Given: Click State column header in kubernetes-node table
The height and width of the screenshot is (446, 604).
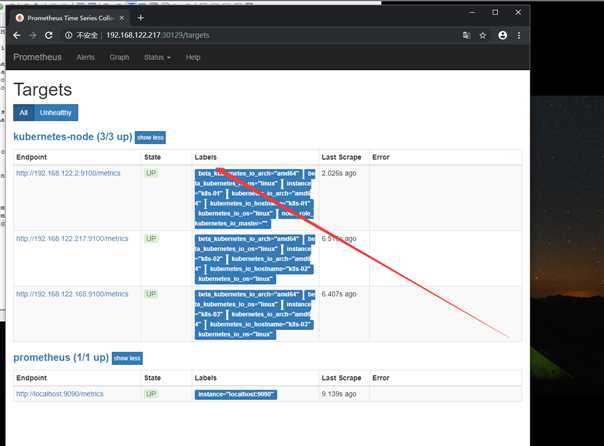Looking at the screenshot, I should (x=153, y=157).
